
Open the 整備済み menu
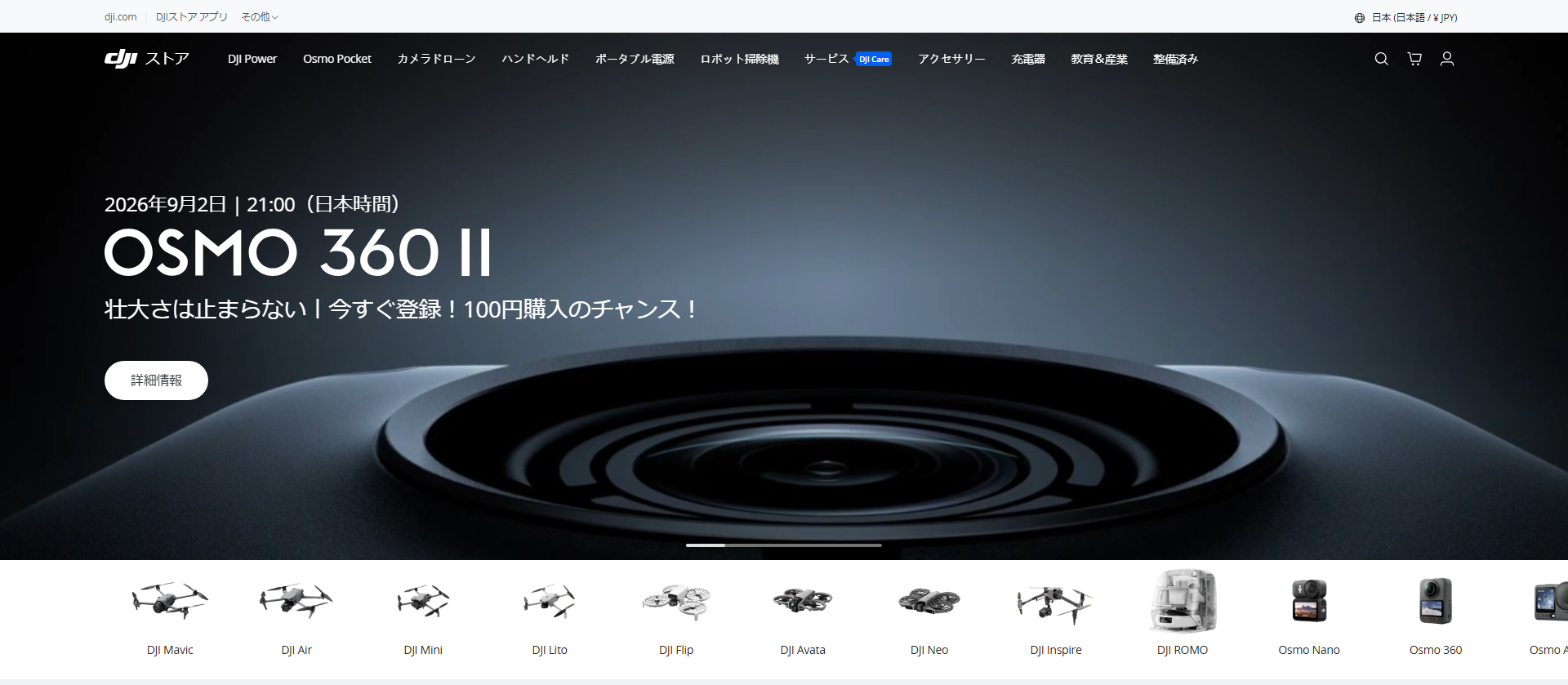[x=1175, y=59]
